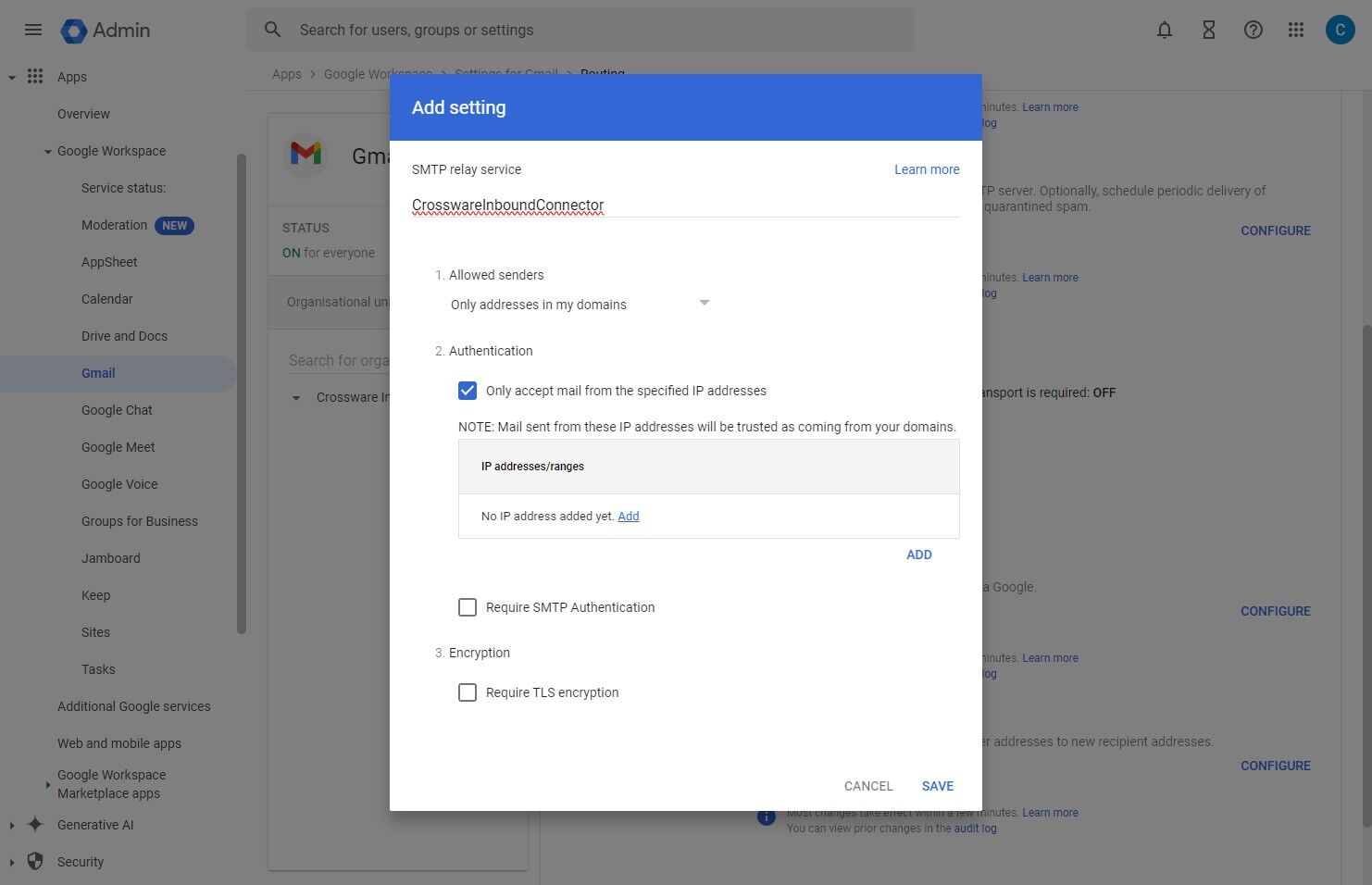Open the account avatar menu
Viewport: 1372px width, 885px height.
click(x=1340, y=30)
